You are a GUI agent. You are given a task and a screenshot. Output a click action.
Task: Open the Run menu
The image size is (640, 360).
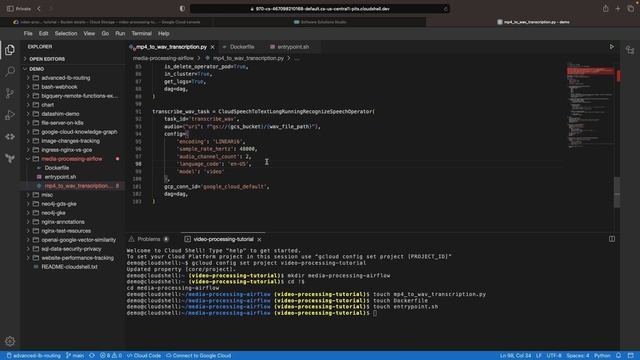click(x=120, y=33)
